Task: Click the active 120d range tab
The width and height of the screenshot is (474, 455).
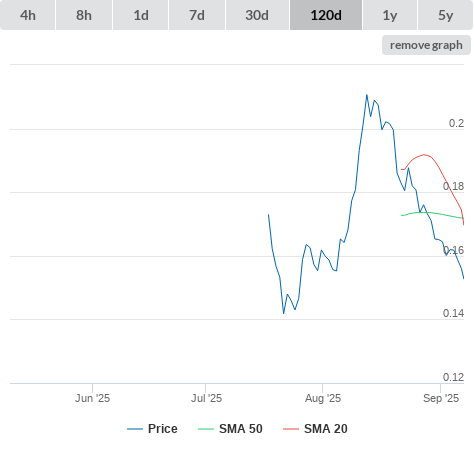Action: (326, 15)
